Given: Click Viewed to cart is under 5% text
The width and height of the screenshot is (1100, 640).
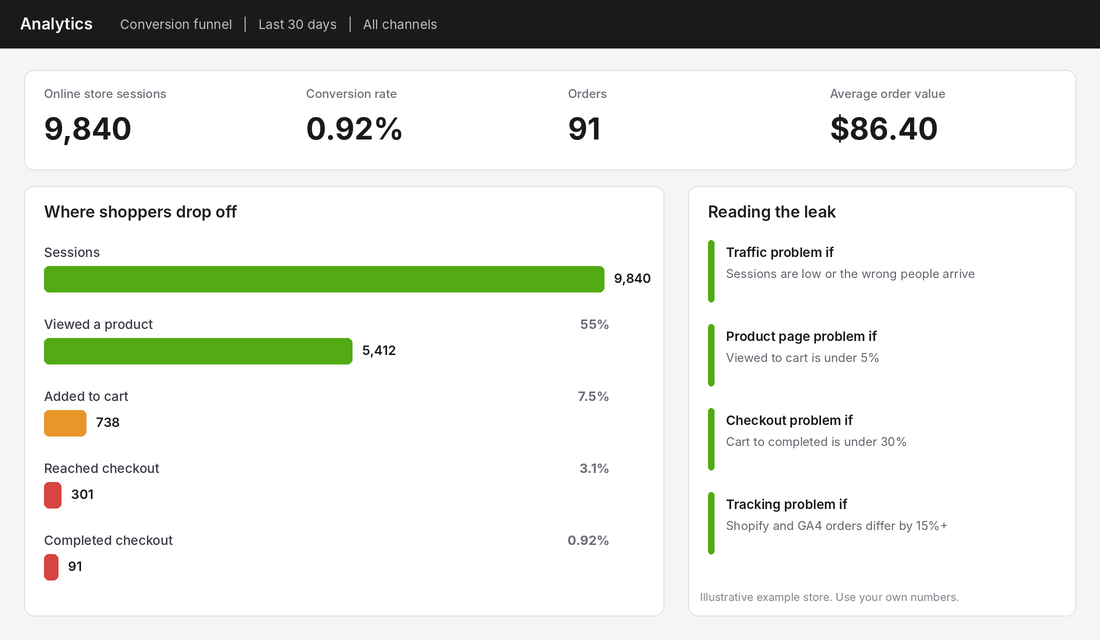Looking at the screenshot, I should coord(803,358).
